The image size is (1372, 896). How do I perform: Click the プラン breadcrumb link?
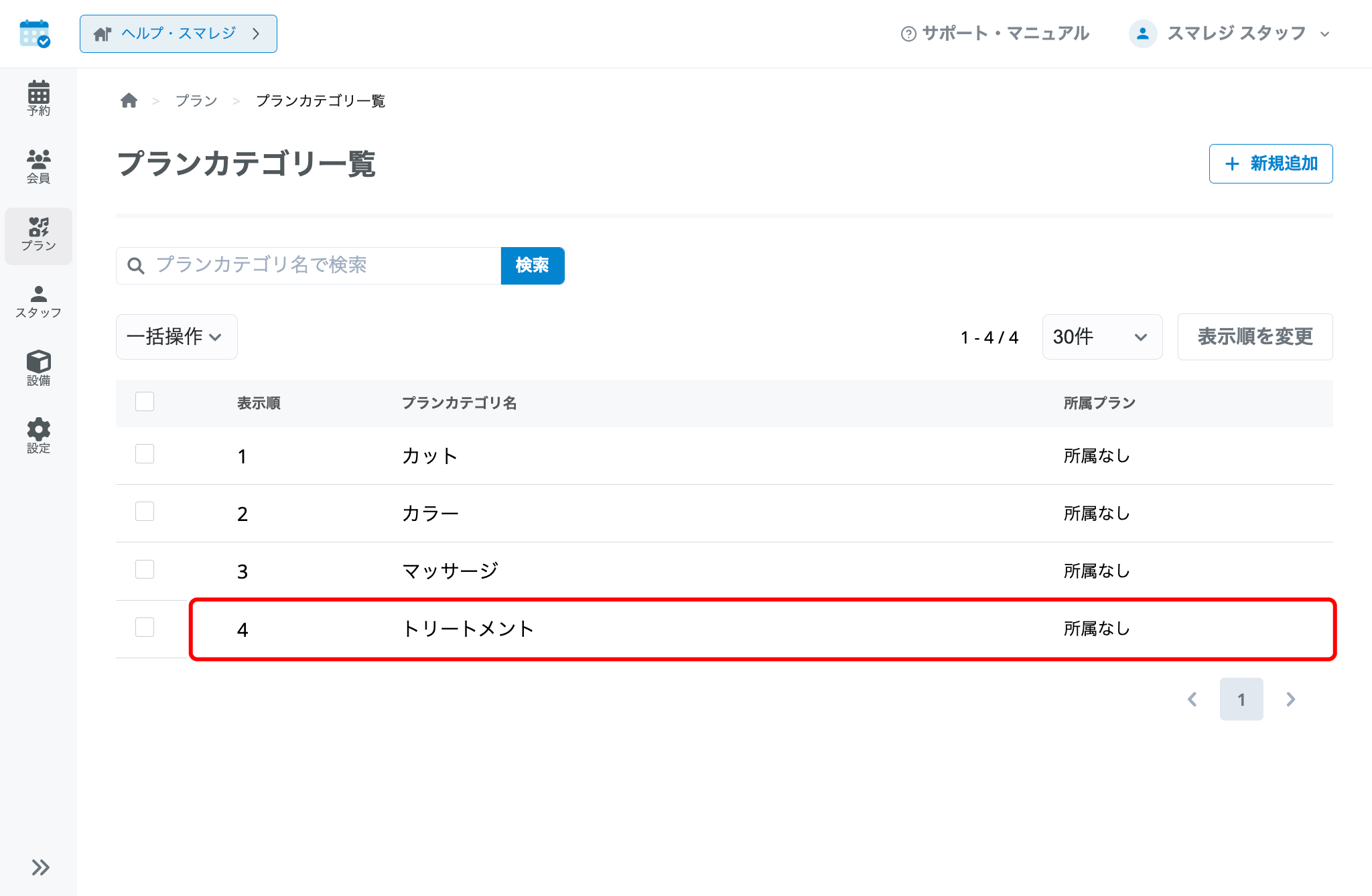(x=196, y=100)
